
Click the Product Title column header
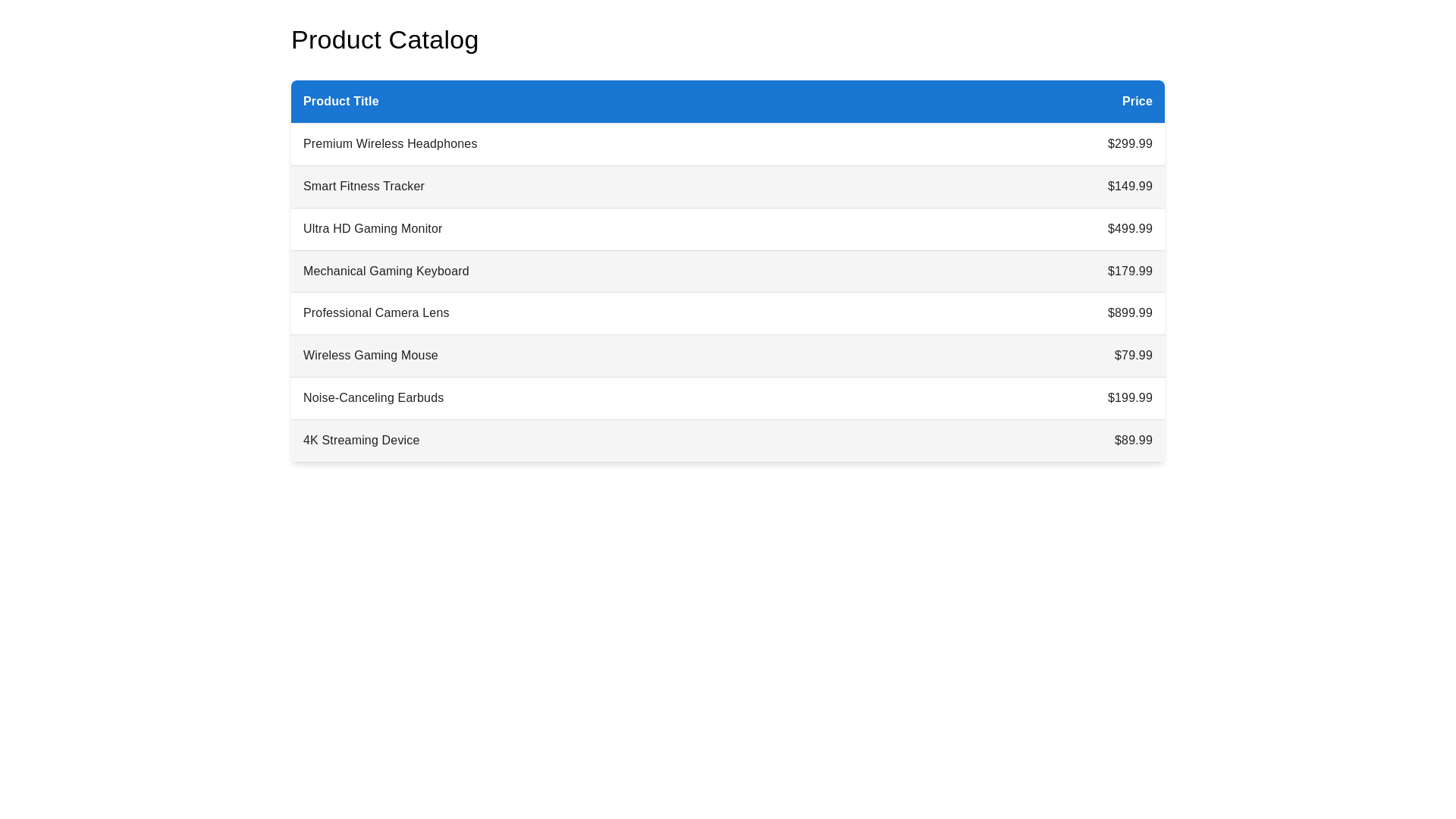pos(340,102)
